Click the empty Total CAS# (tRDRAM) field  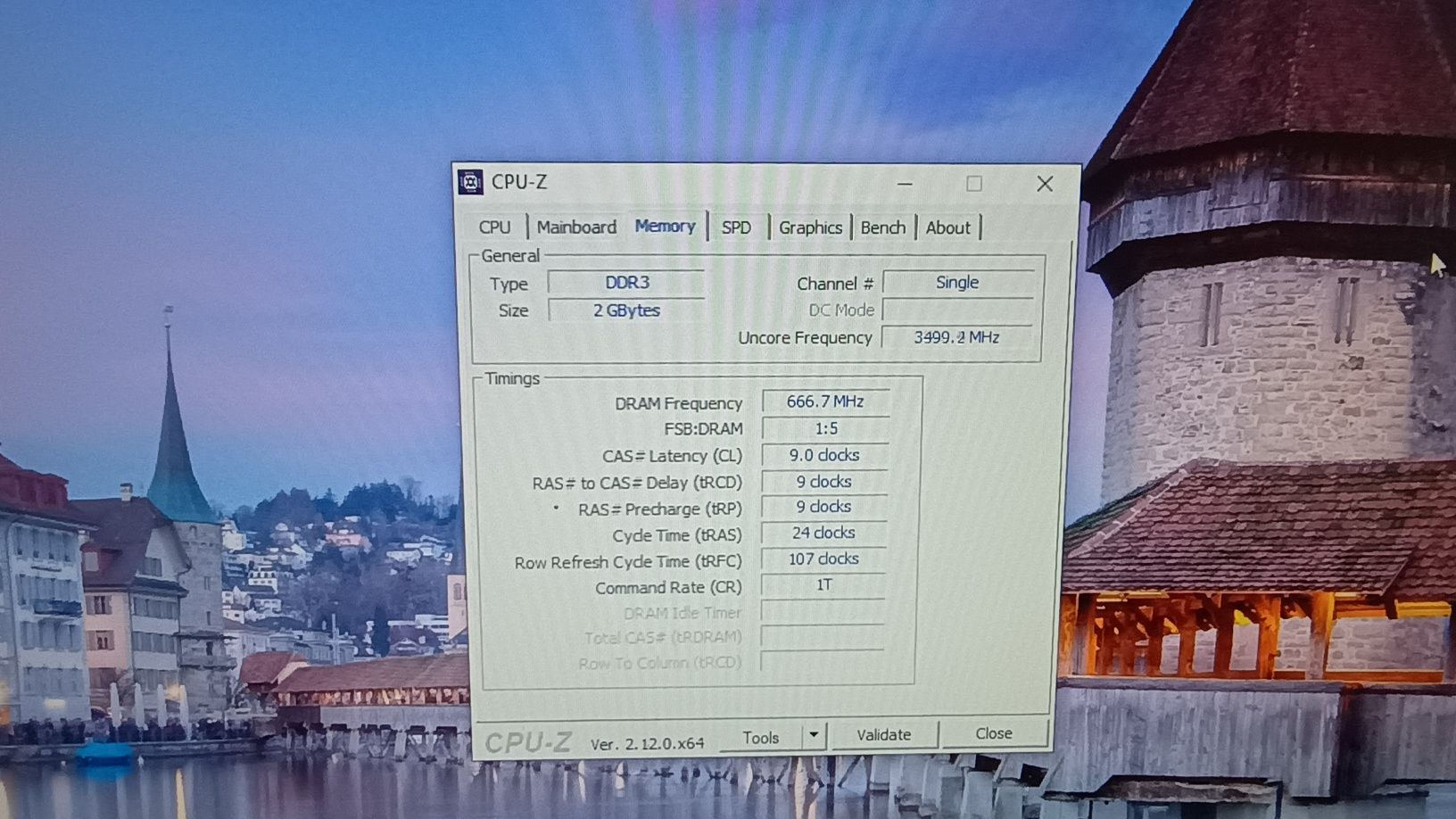click(823, 636)
